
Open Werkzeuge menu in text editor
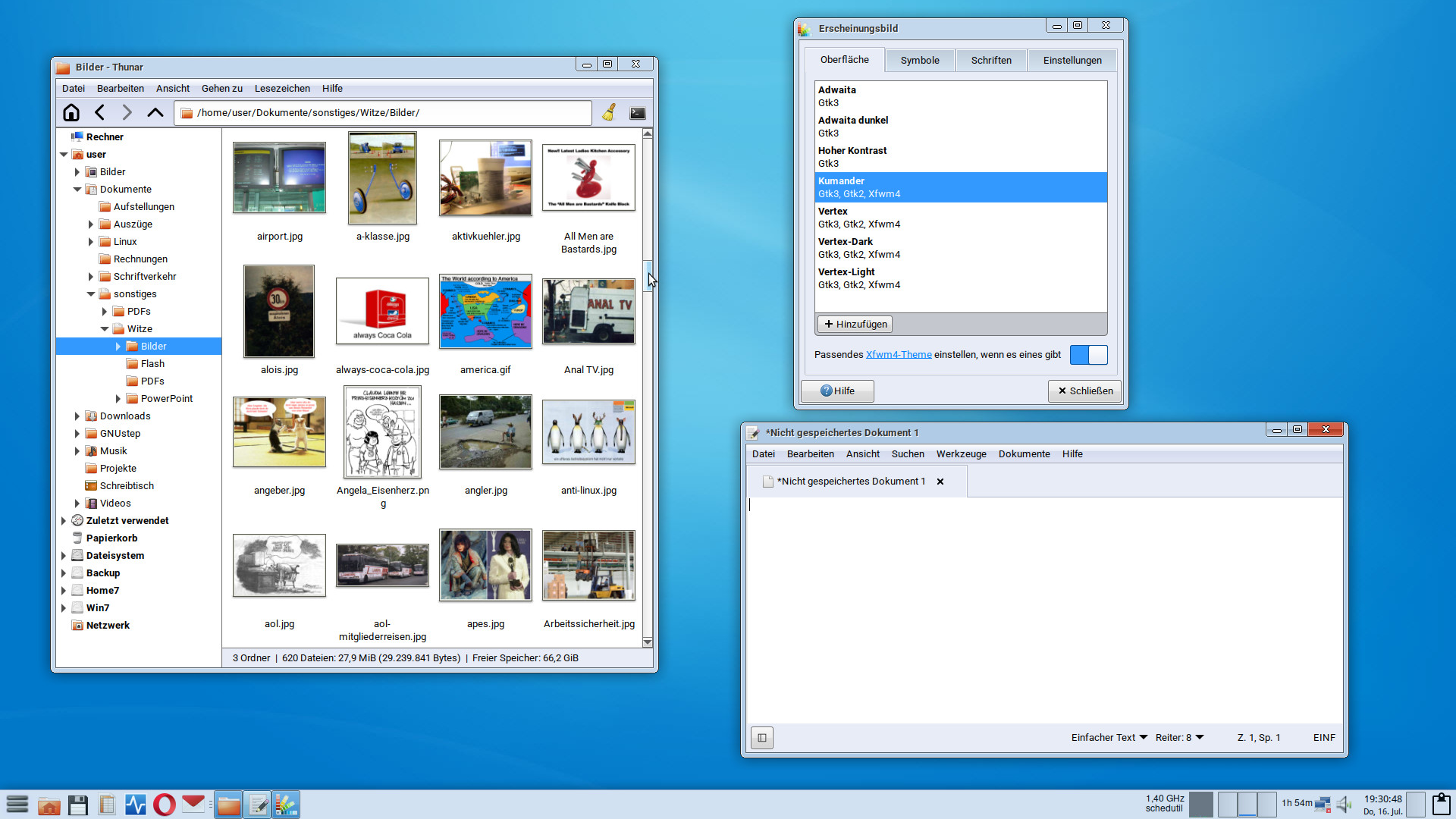point(961,453)
